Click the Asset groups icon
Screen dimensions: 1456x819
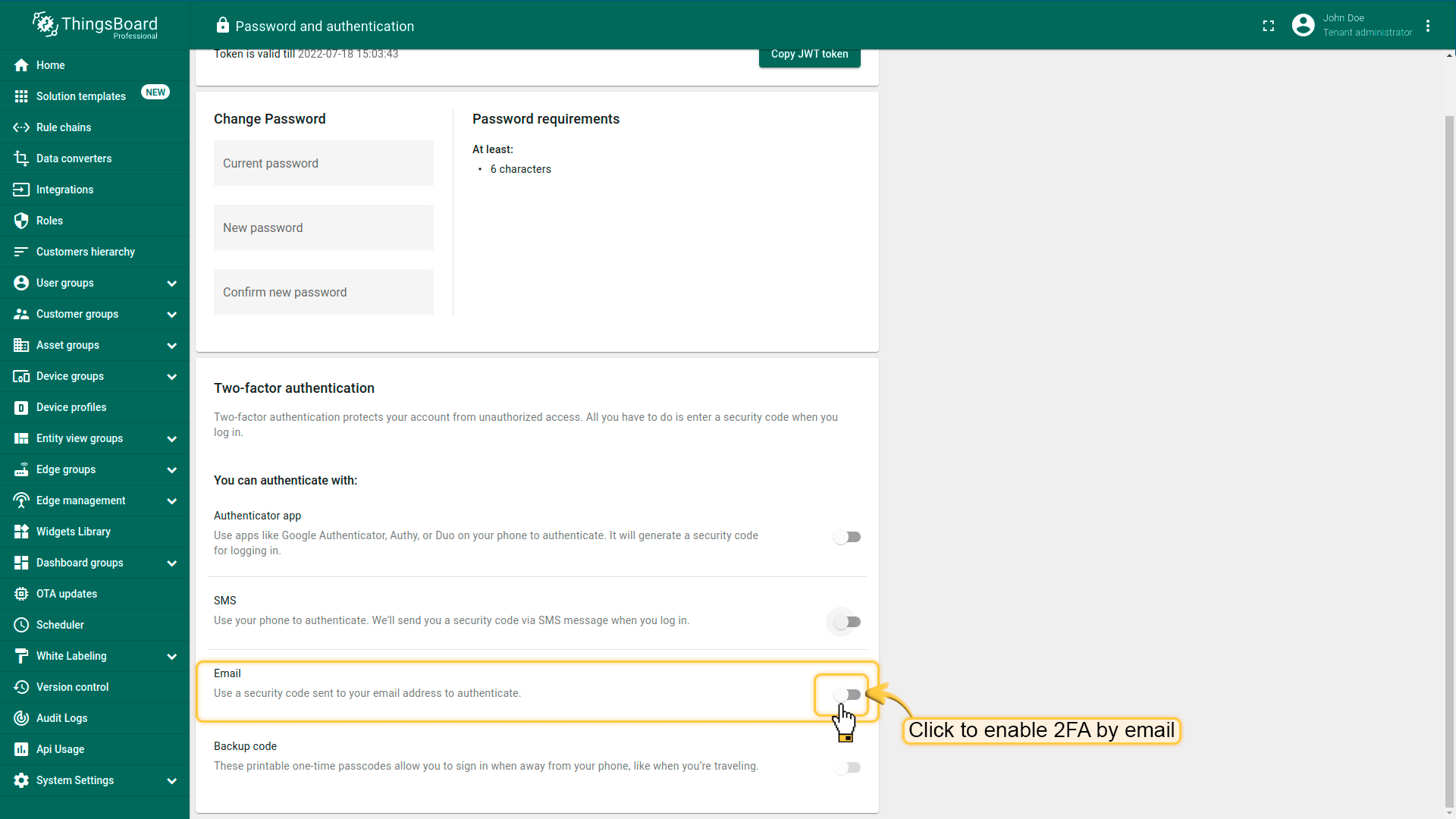coord(21,345)
